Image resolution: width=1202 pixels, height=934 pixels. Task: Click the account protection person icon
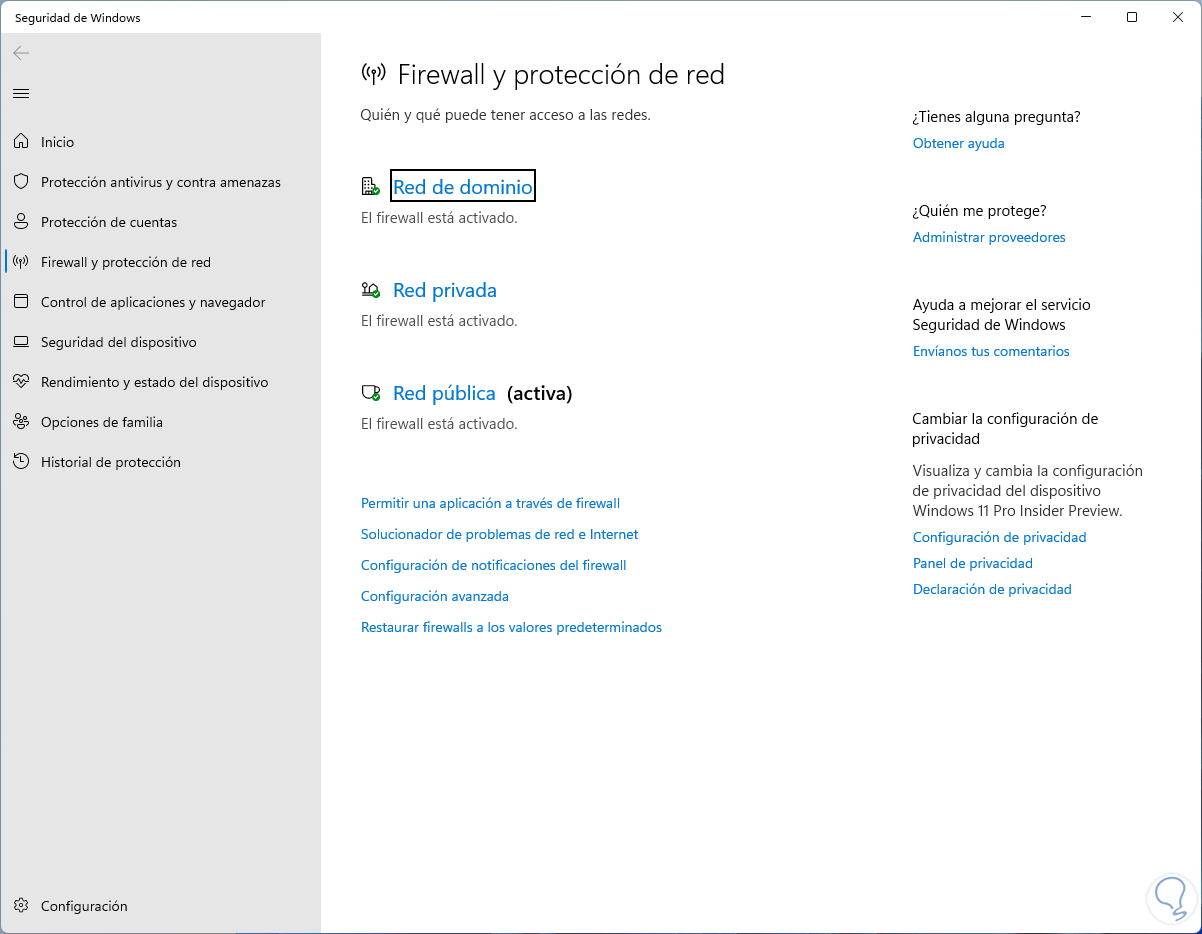[21, 222]
